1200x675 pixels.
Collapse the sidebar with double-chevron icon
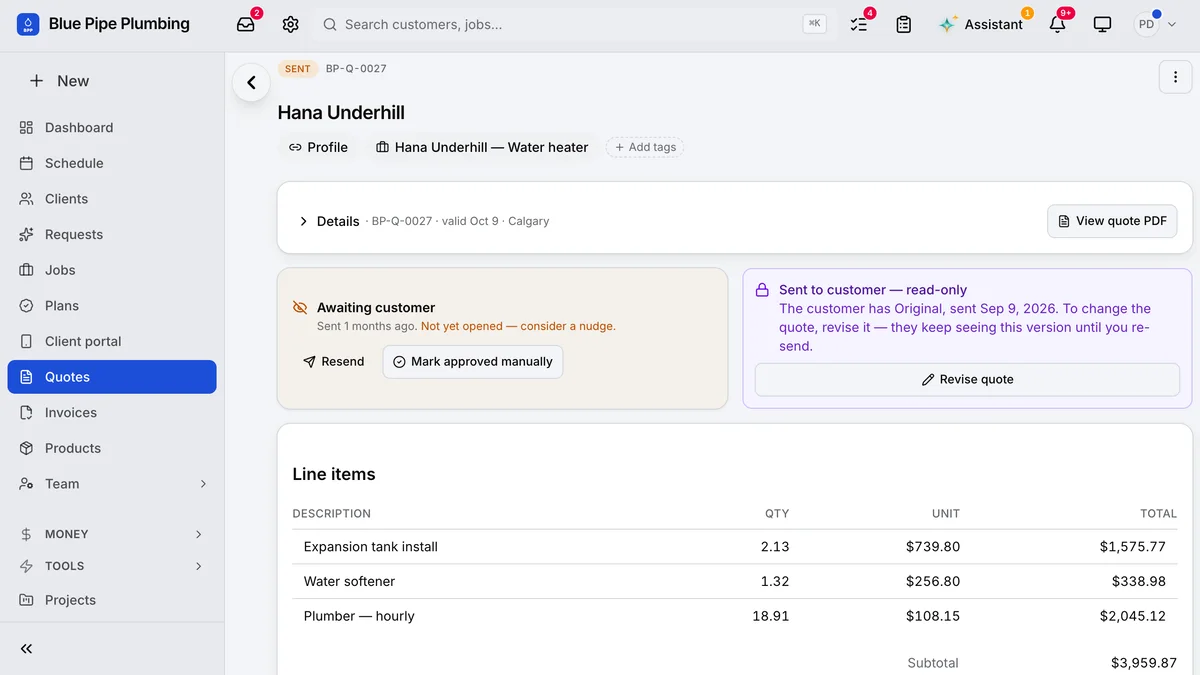tap(27, 649)
